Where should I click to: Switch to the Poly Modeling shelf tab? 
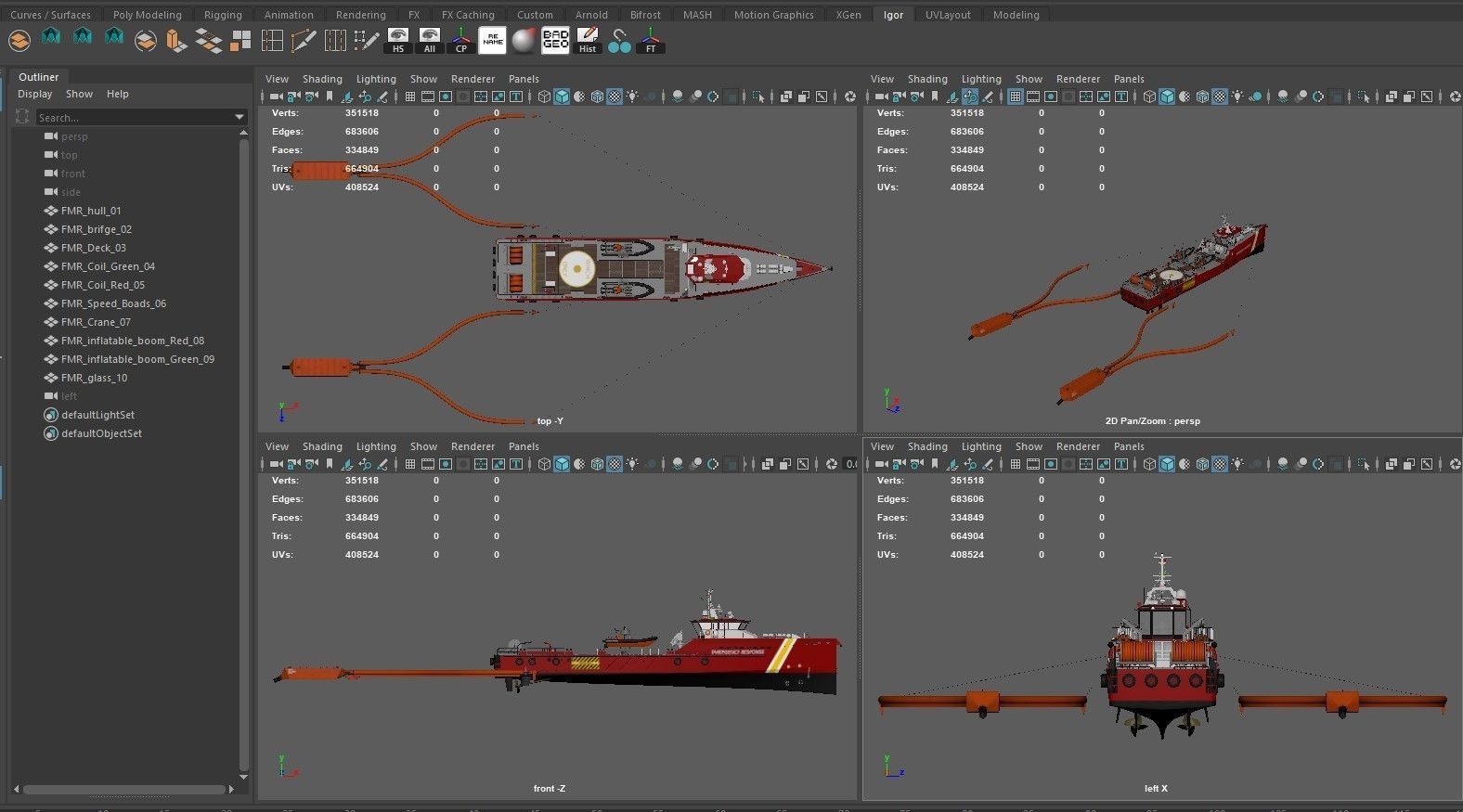pos(148,15)
